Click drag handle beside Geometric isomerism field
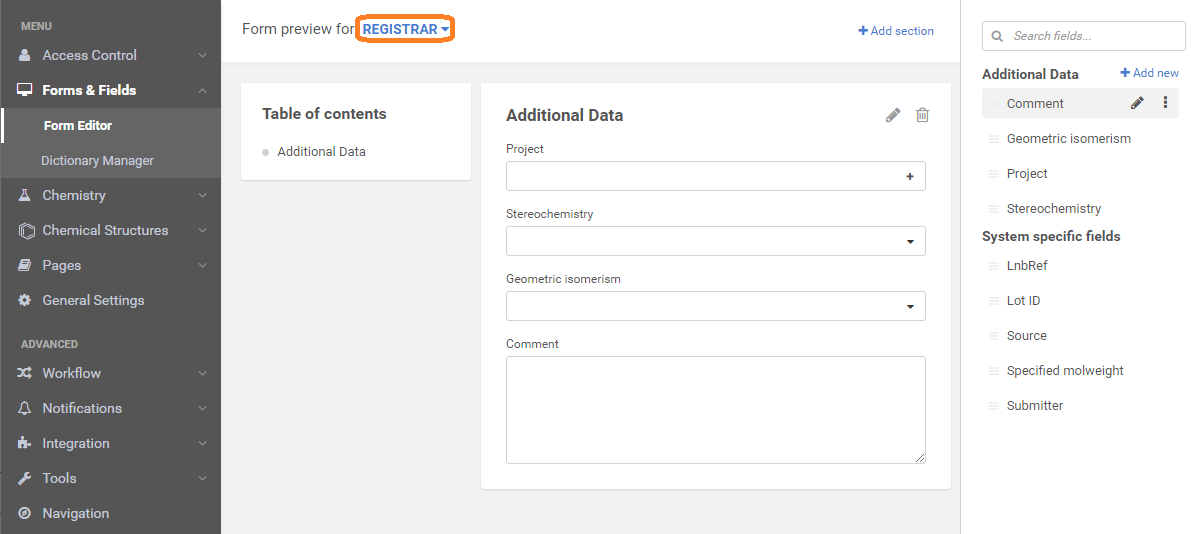1194x534 pixels. [x=993, y=139]
